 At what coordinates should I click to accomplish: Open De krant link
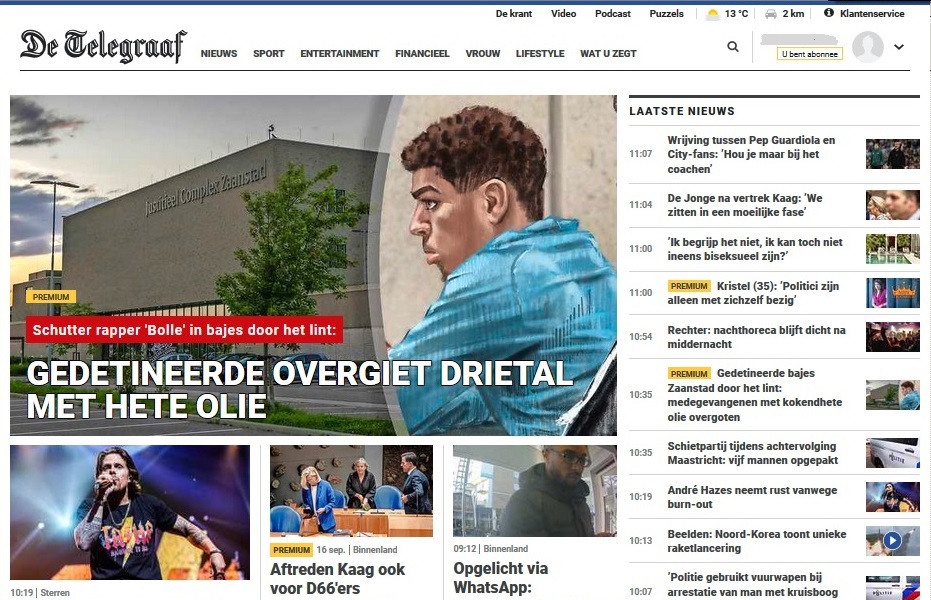pyautogui.click(x=514, y=14)
